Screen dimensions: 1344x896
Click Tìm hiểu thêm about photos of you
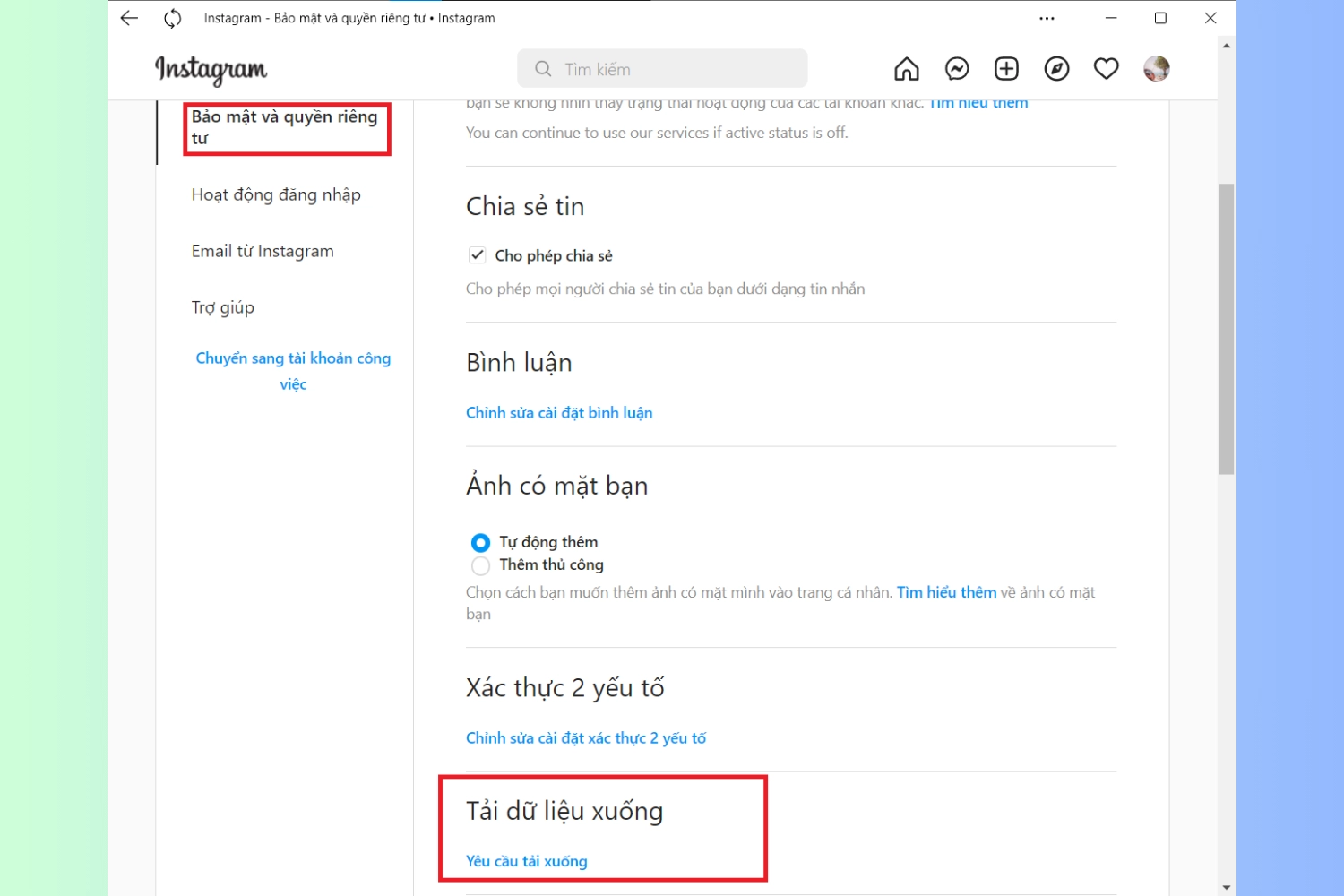tap(946, 592)
